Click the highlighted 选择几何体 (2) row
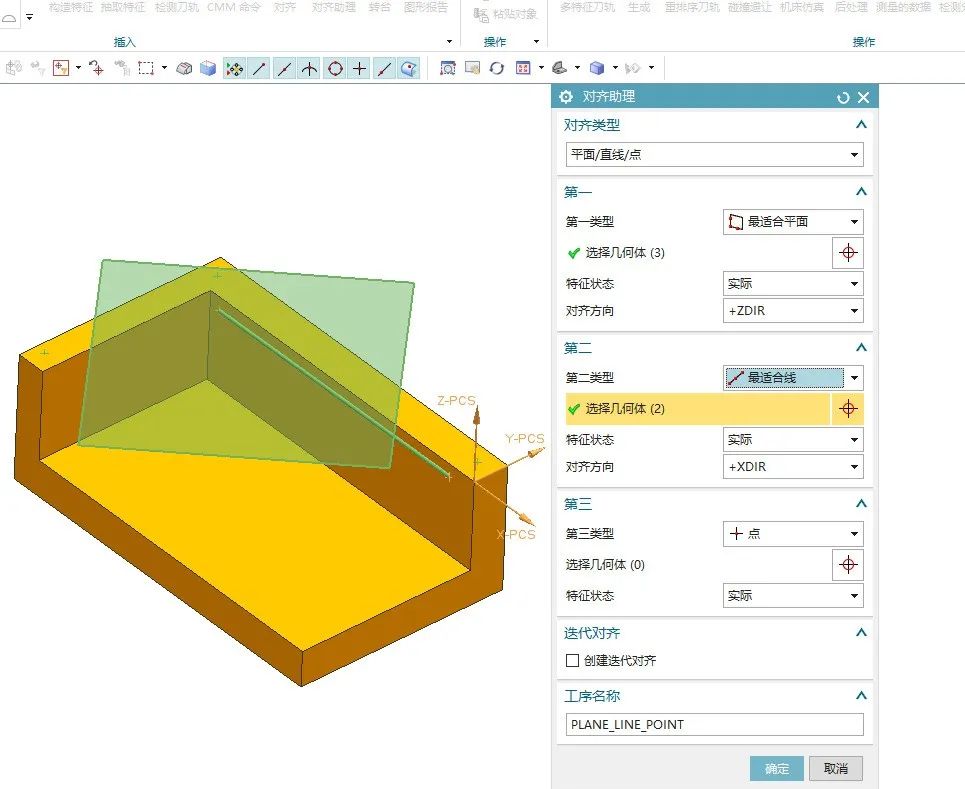The width and height of the screenshot is (965, 789). 697,409
